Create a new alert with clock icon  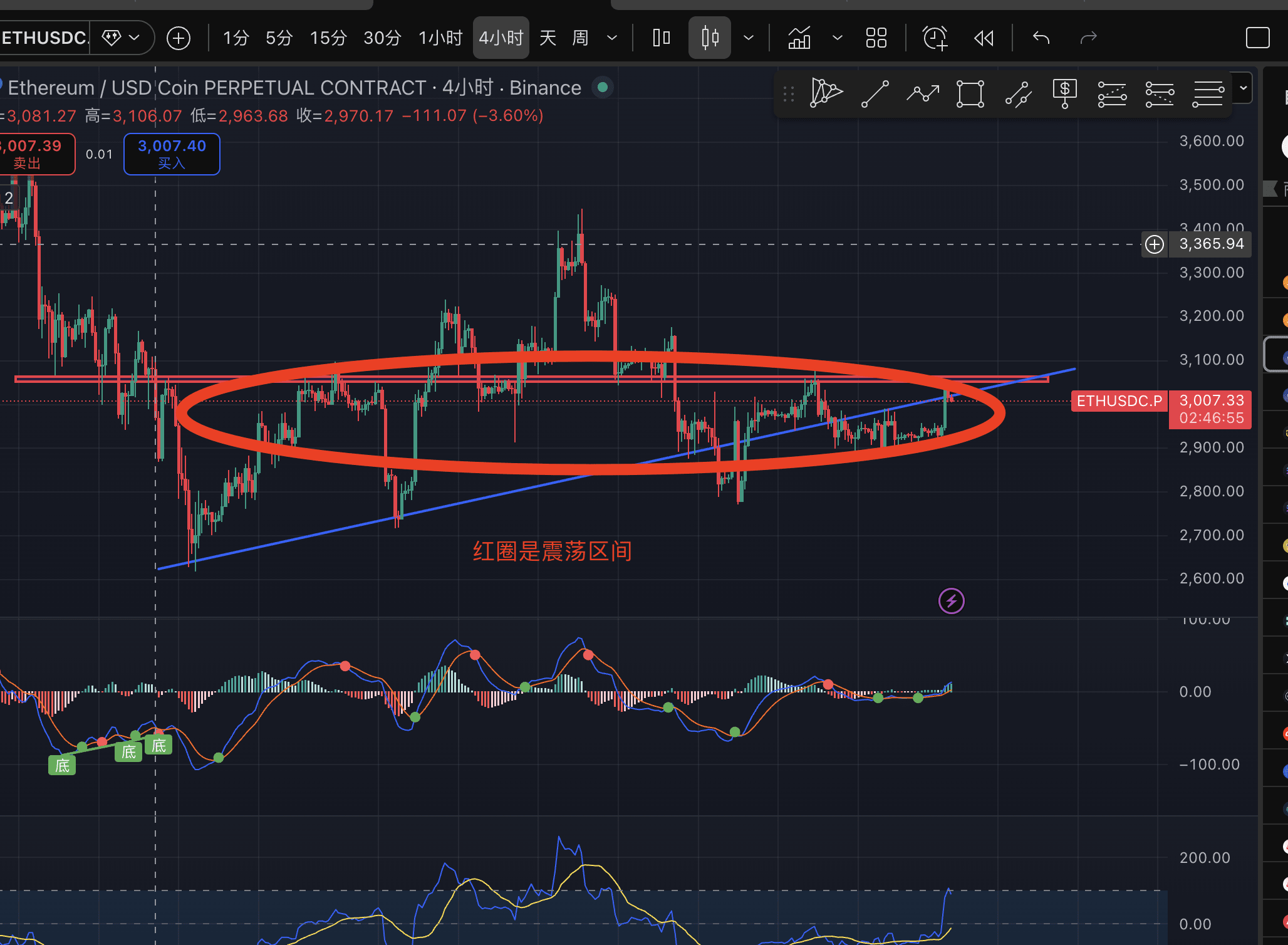click(x=935, y=38)
